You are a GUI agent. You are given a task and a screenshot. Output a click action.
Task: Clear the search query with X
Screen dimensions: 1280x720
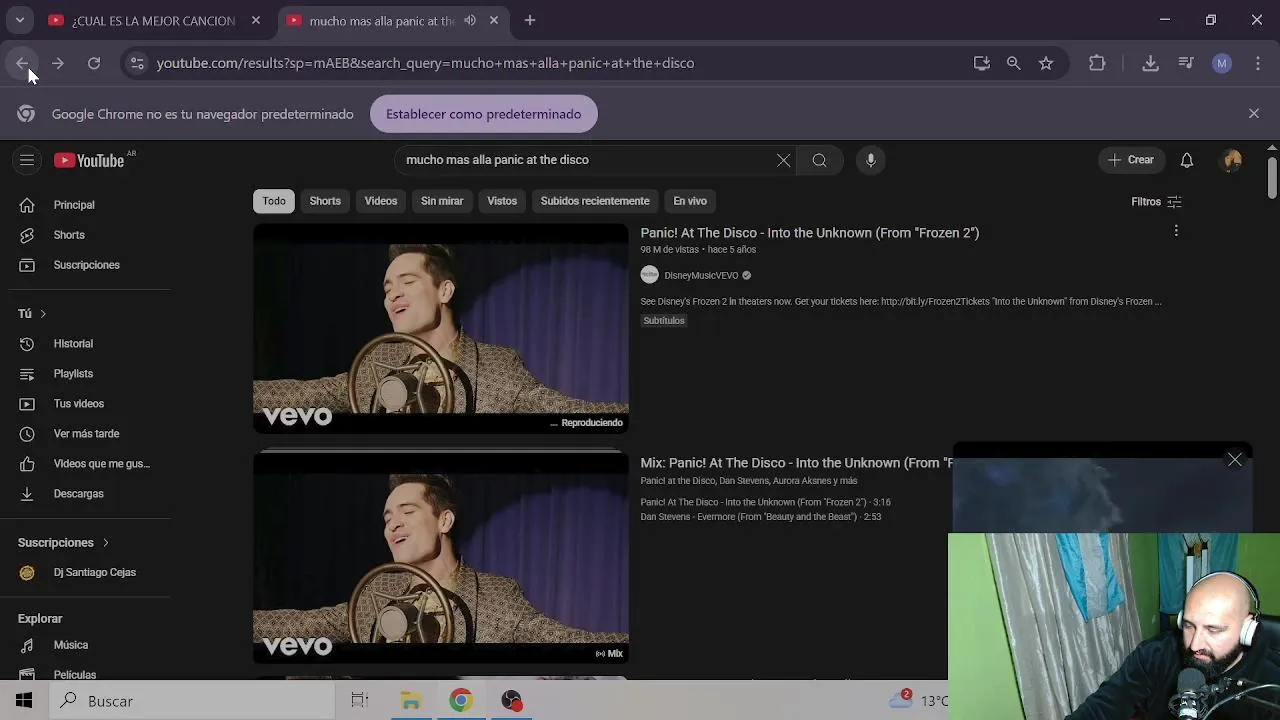(x=783, y=160)
